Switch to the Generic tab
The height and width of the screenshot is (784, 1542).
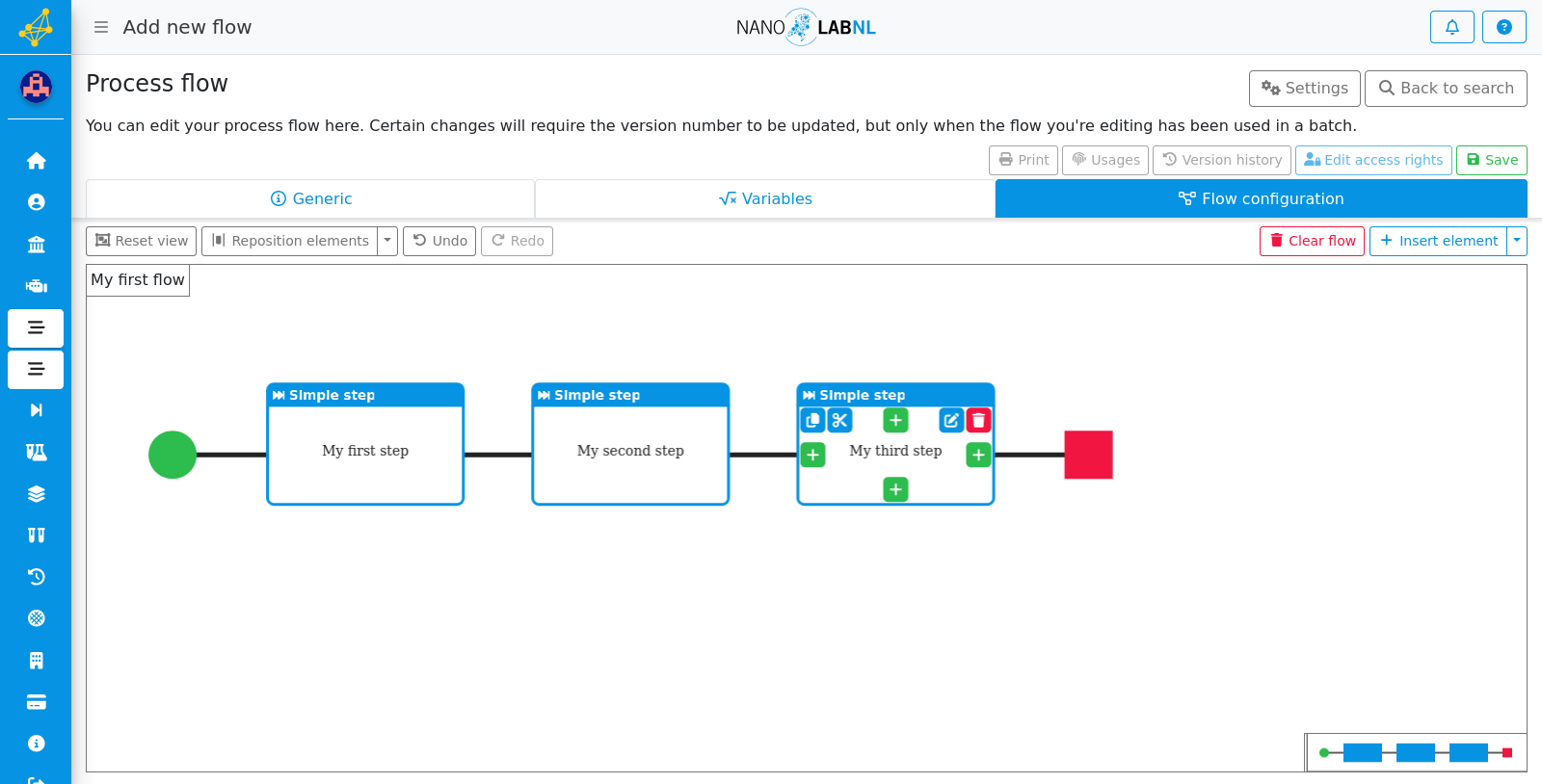point(310,198)
